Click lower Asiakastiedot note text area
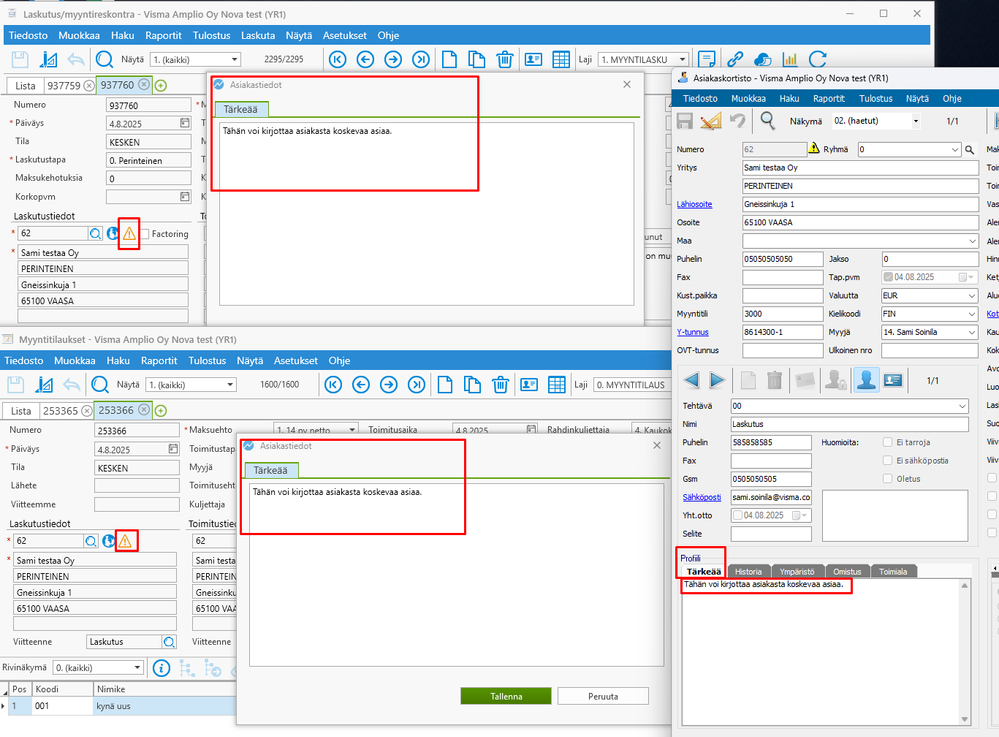Viewport: 999px width, 737px height. coord(456,575)
